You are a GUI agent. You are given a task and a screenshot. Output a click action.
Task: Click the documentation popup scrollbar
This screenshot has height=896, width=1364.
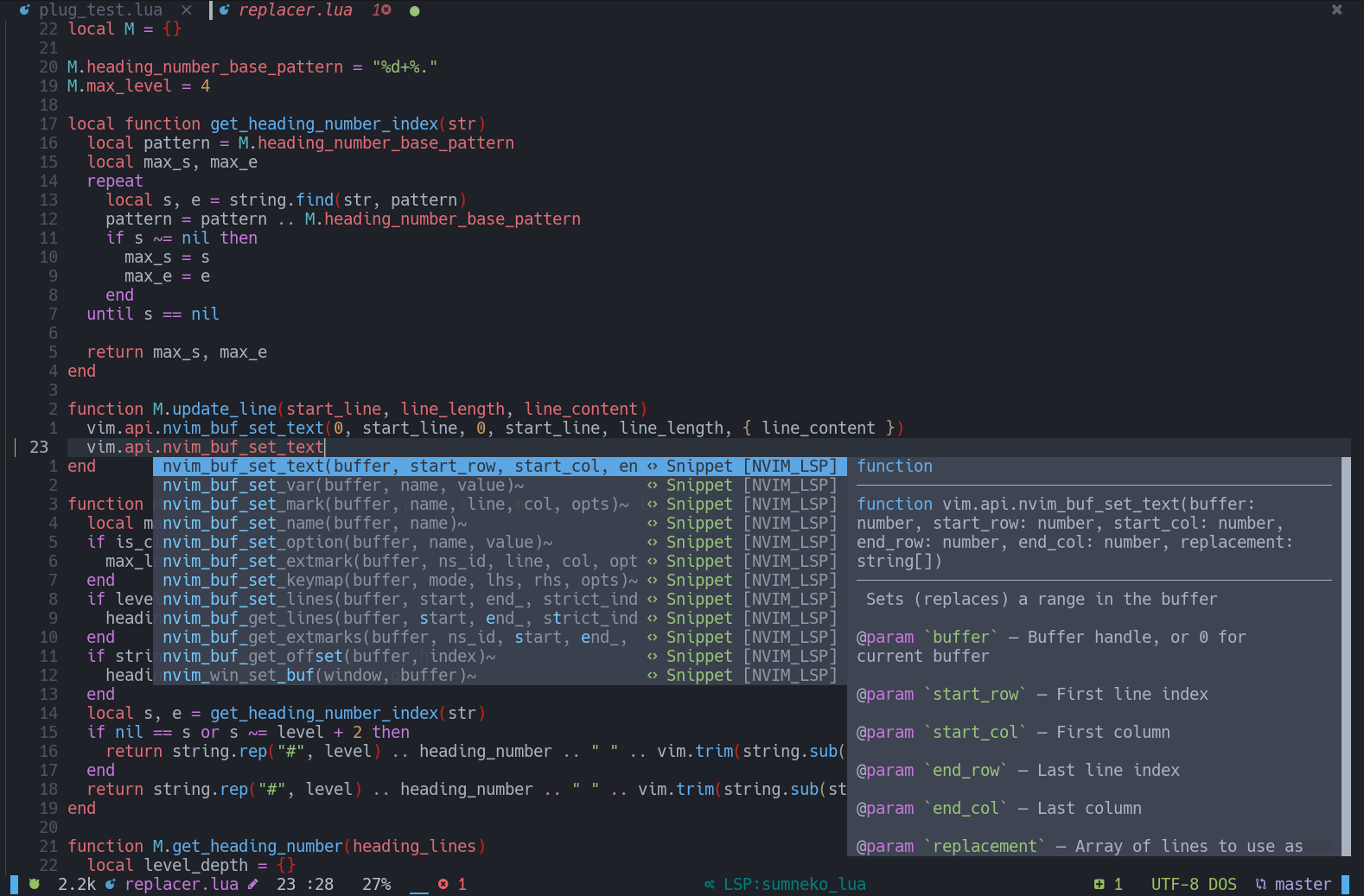(x=1345, y=657)
